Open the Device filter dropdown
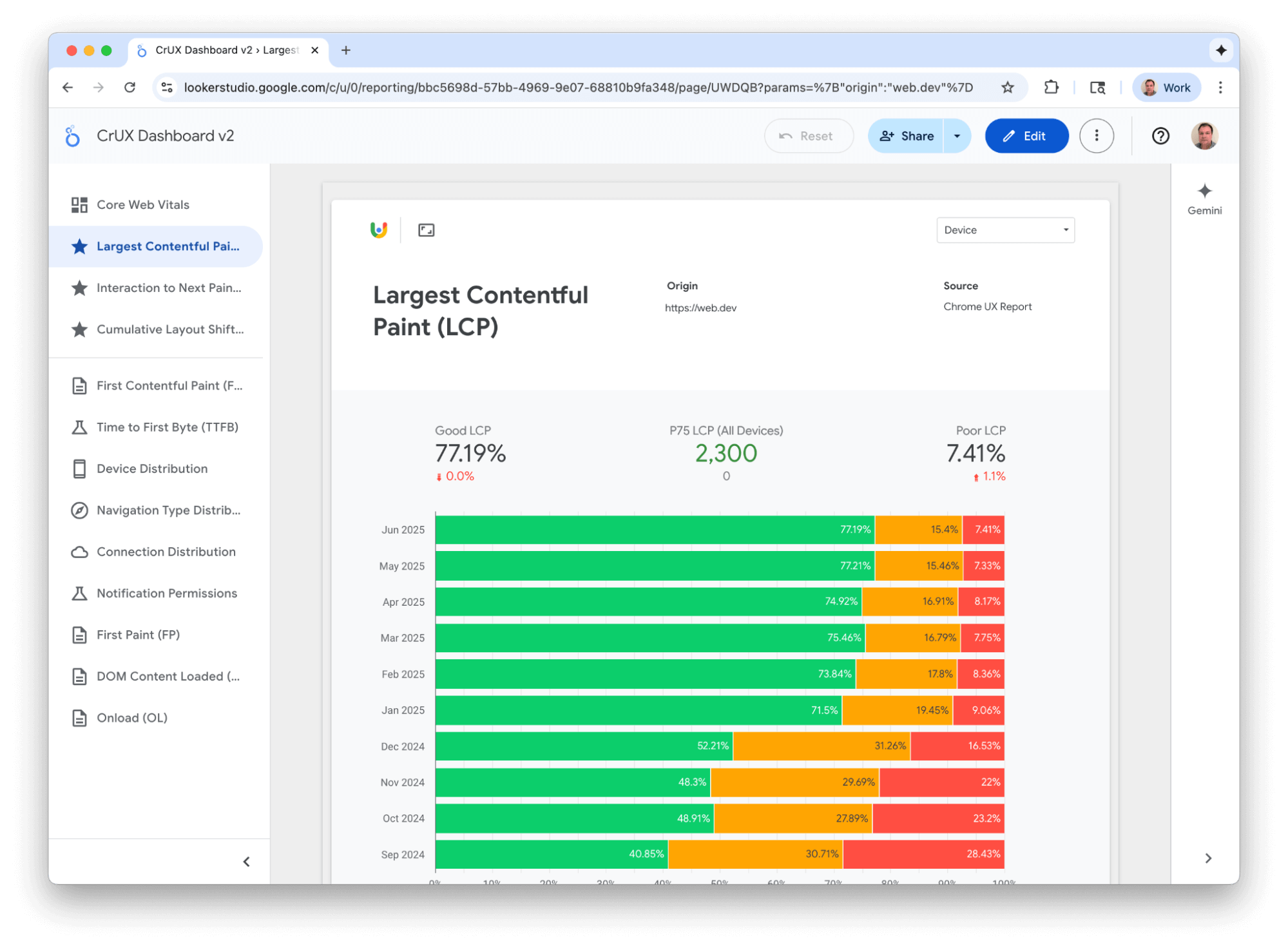 pyautogui.click(x=1004, y=229)
